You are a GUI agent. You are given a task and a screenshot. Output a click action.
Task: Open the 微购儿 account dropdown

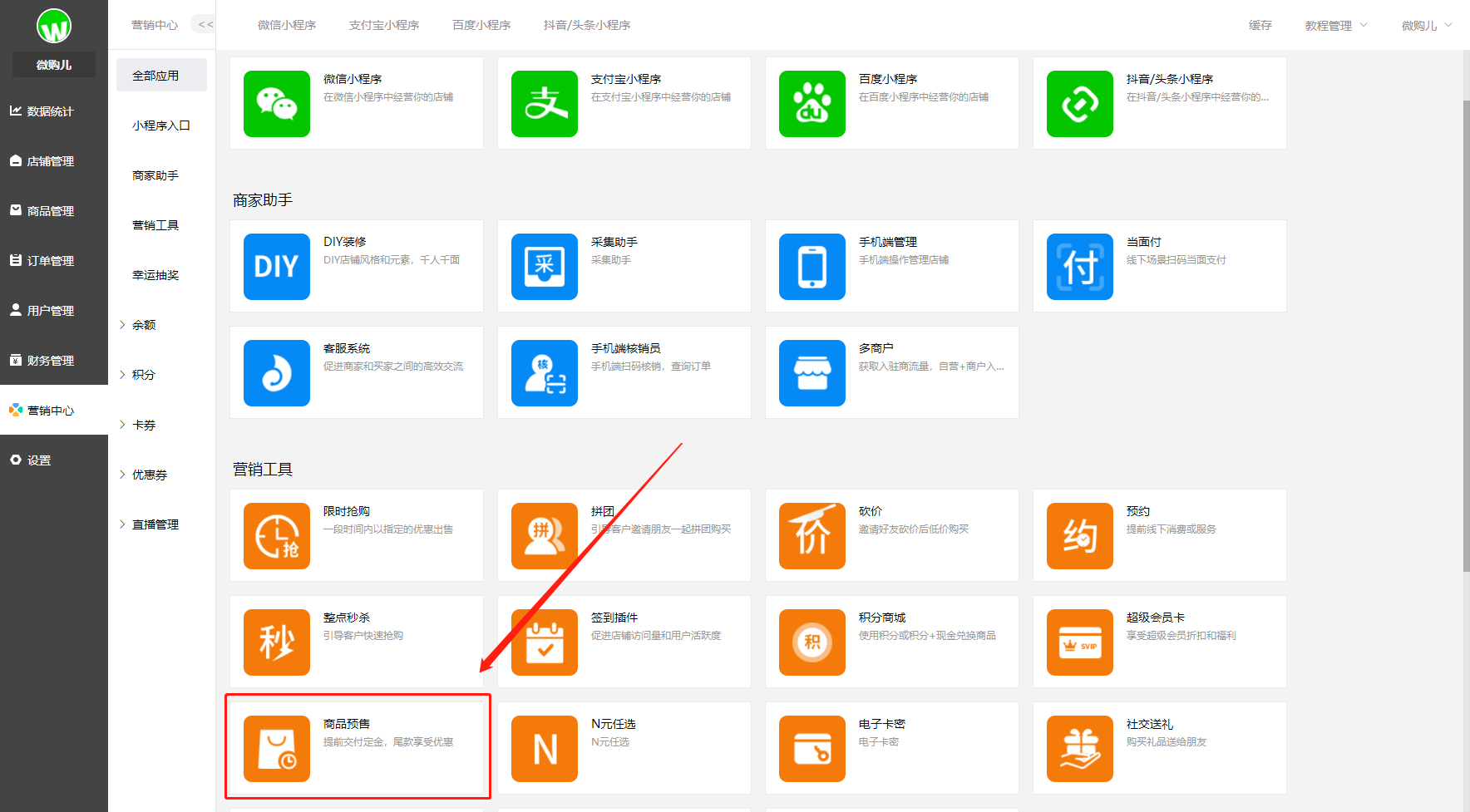[1426, 26]
